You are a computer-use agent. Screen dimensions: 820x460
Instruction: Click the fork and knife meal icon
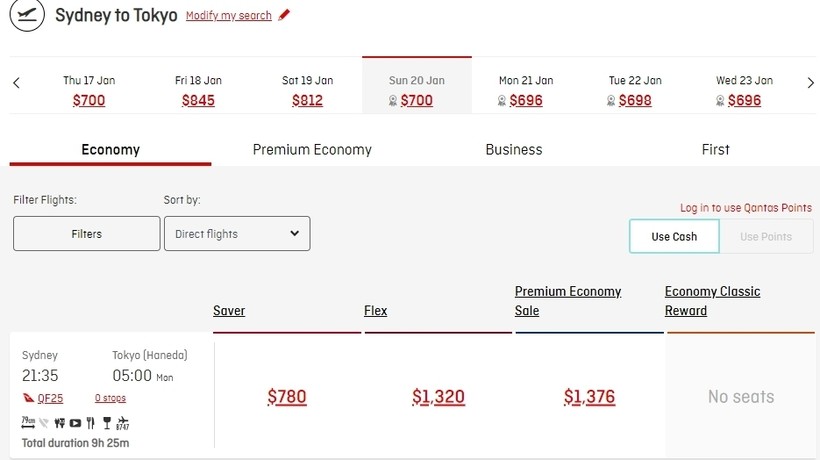click(91, 423)
